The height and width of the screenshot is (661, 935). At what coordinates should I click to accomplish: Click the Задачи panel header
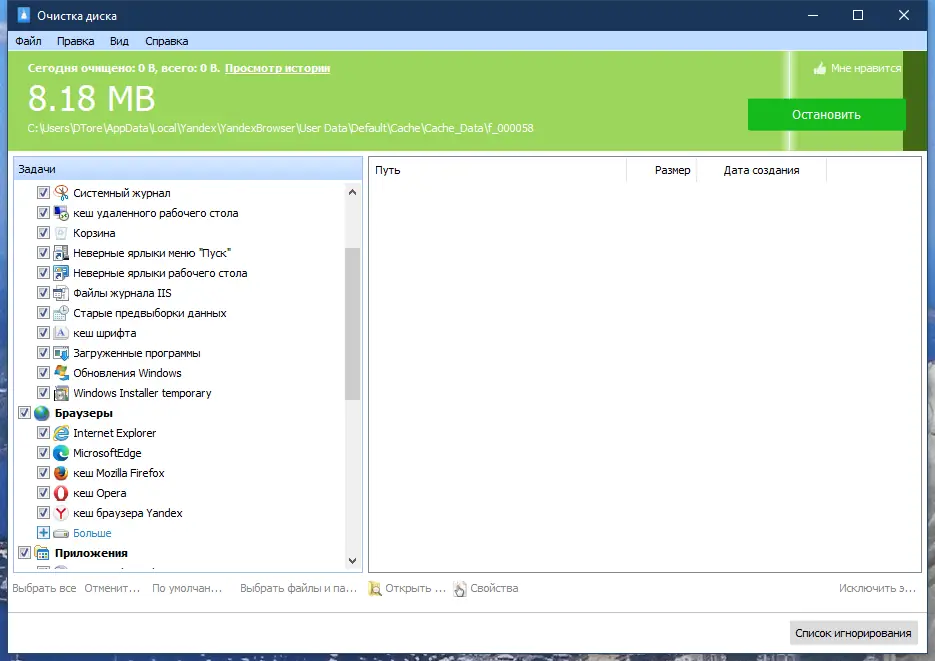pyautogui.click(x=188, y=169)
